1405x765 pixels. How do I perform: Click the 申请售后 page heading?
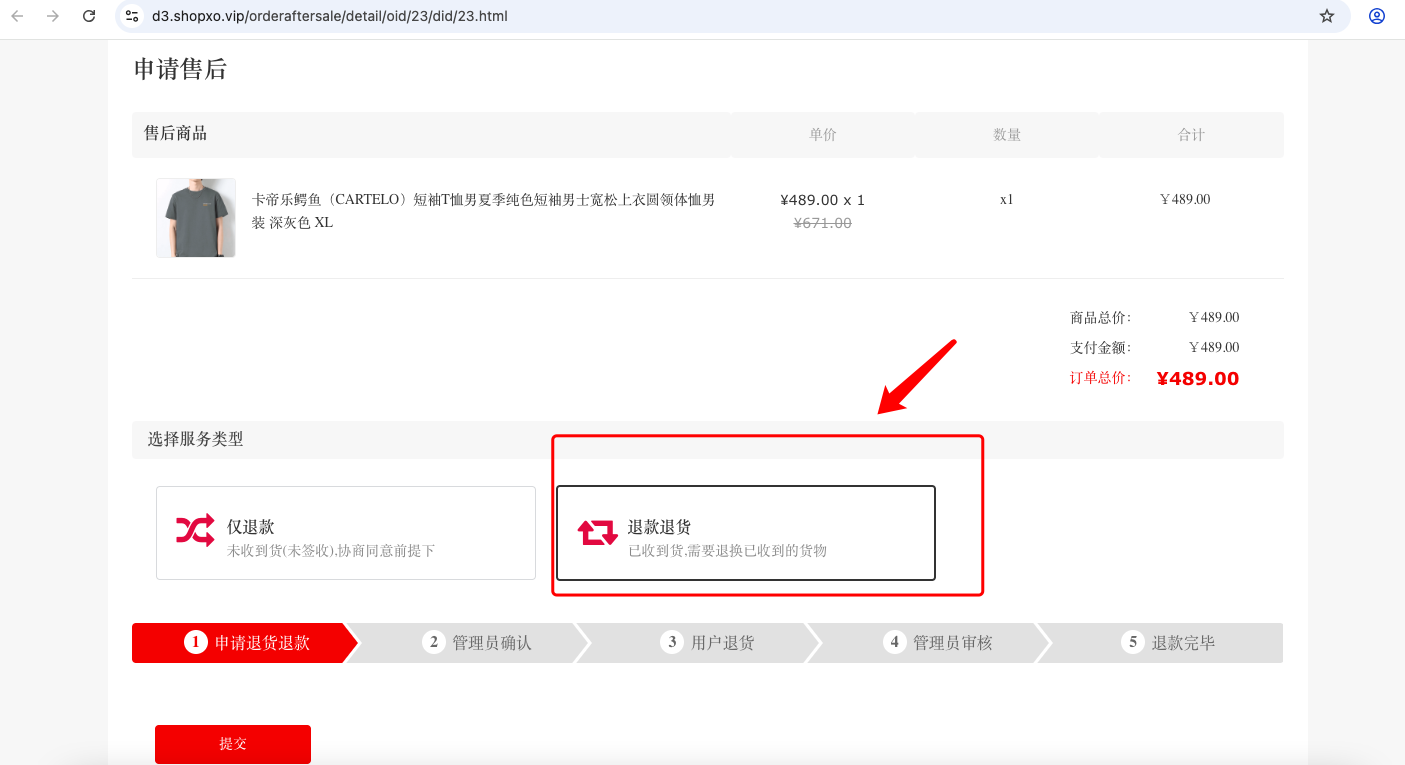coord(180,69)
